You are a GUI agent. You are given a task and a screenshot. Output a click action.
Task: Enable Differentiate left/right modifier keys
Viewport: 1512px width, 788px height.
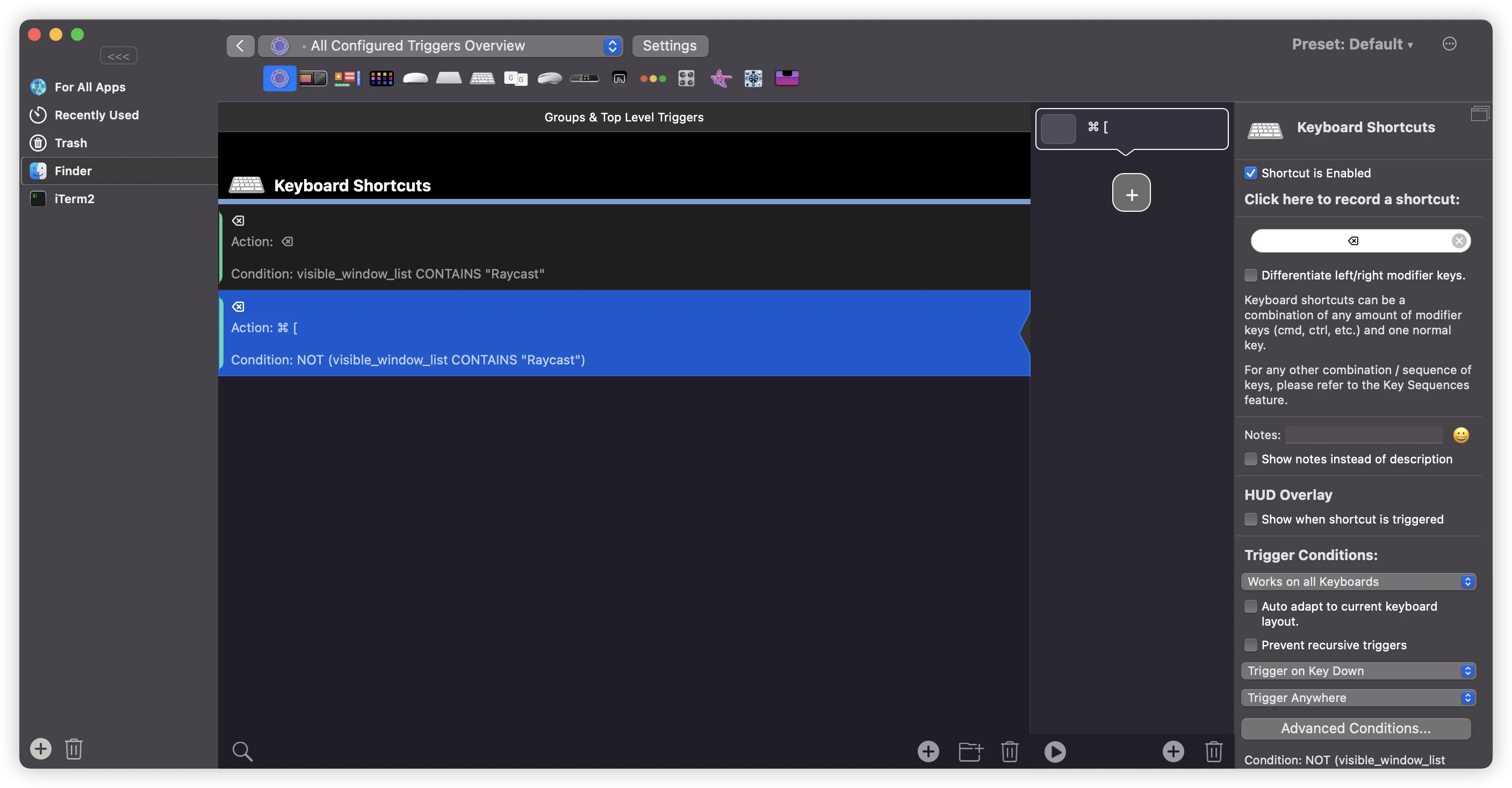1250,275
